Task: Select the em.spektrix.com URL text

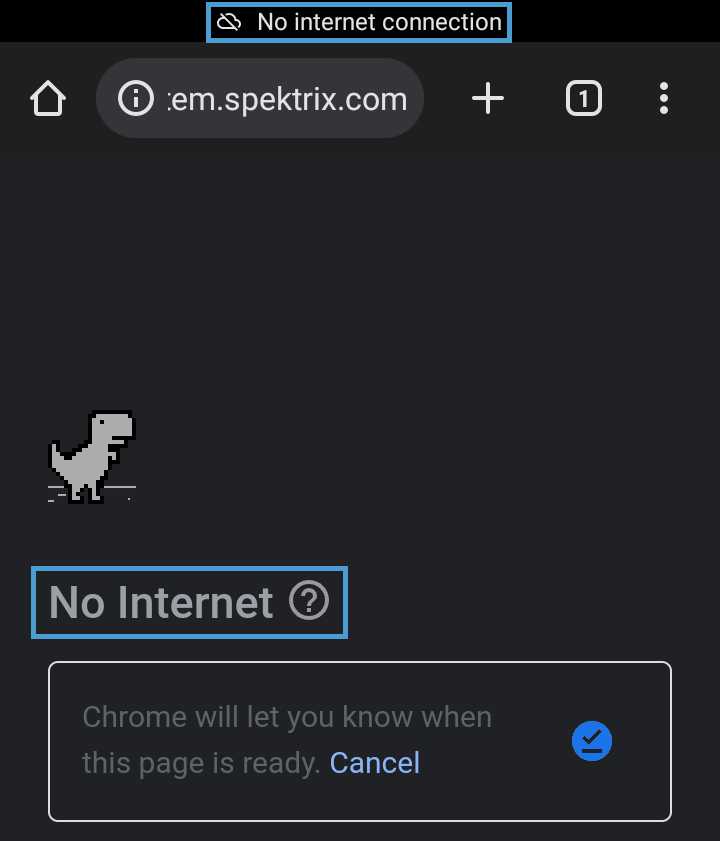Action: point(288,99)
